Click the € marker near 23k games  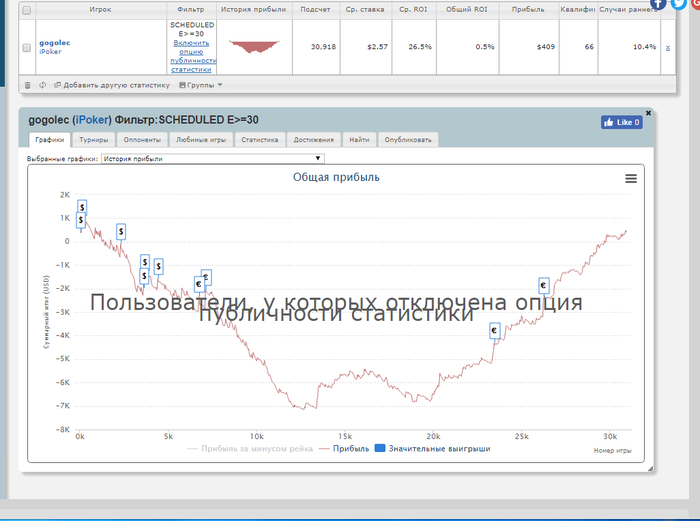click(494, 331)
